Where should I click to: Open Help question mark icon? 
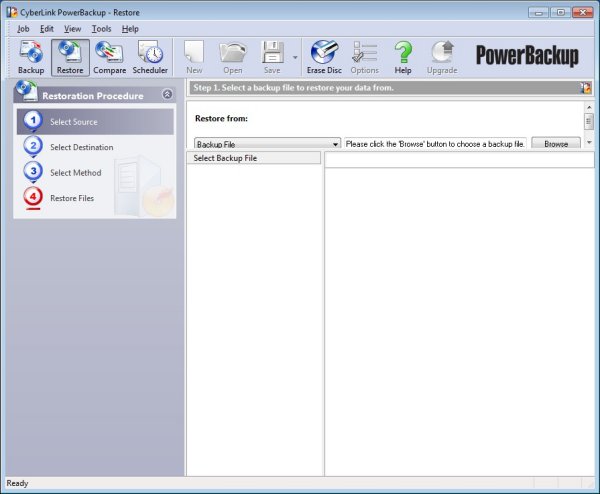click(x=403, y=57)
